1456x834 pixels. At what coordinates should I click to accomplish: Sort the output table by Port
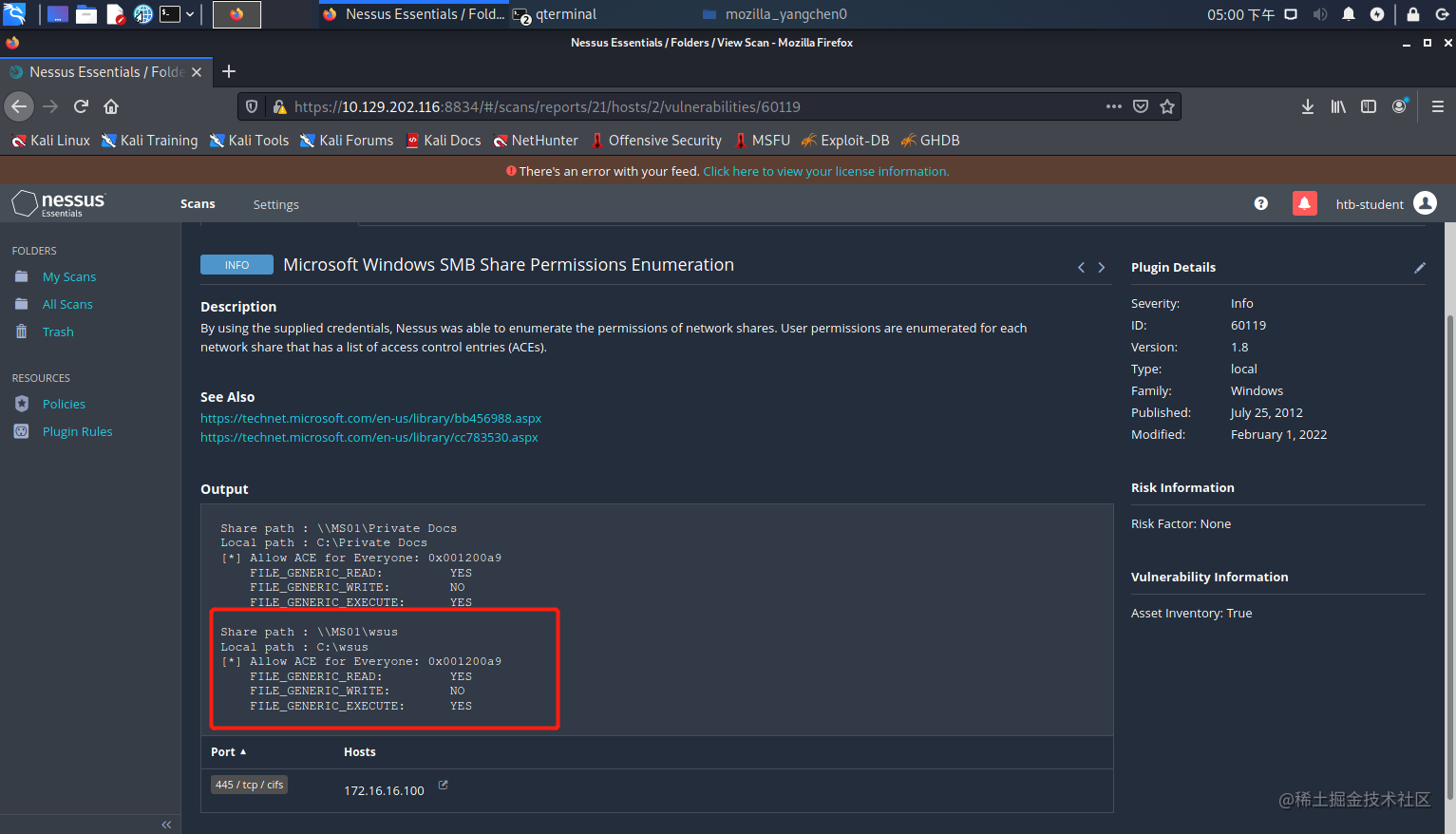228,752
